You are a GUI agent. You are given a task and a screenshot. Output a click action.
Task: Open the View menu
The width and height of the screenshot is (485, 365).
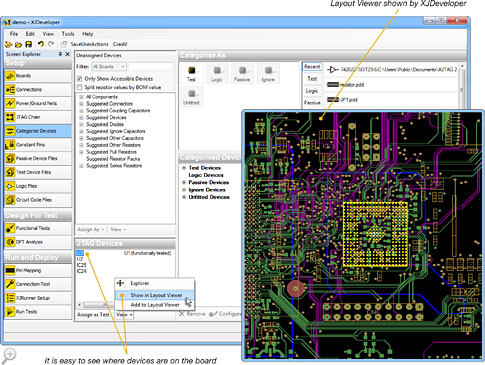click(48, 34)
